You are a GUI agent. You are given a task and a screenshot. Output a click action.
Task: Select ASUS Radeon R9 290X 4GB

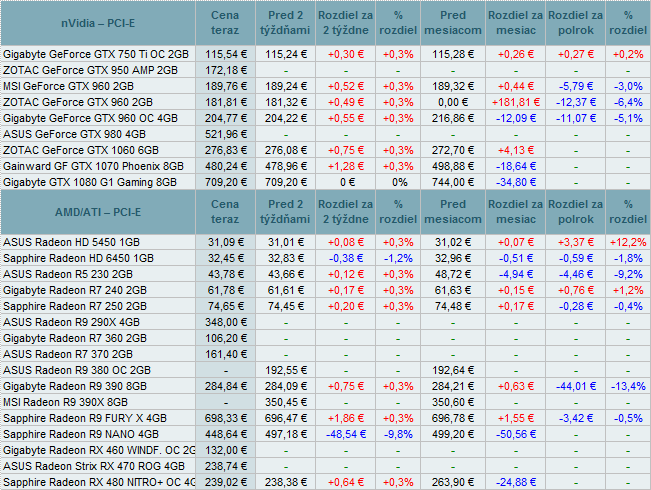pyautogui.click(x=71, y=322)
